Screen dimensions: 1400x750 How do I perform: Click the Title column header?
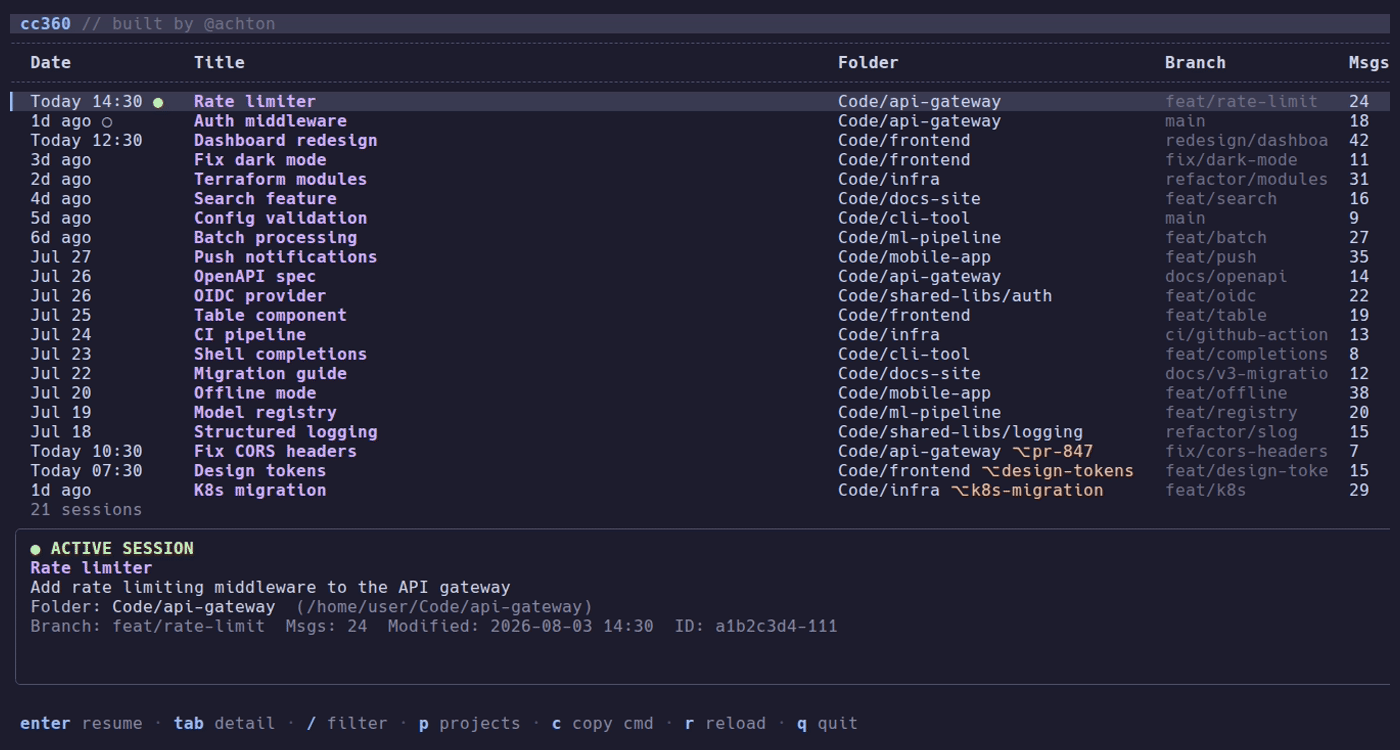pos(219,62)
